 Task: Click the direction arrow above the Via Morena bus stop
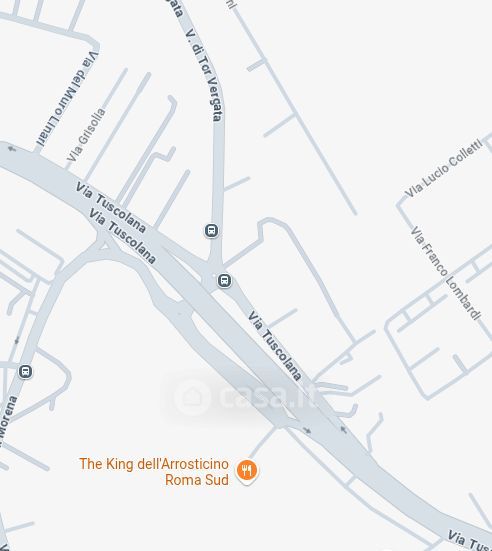pyautogui.click(x=17, y=341)
